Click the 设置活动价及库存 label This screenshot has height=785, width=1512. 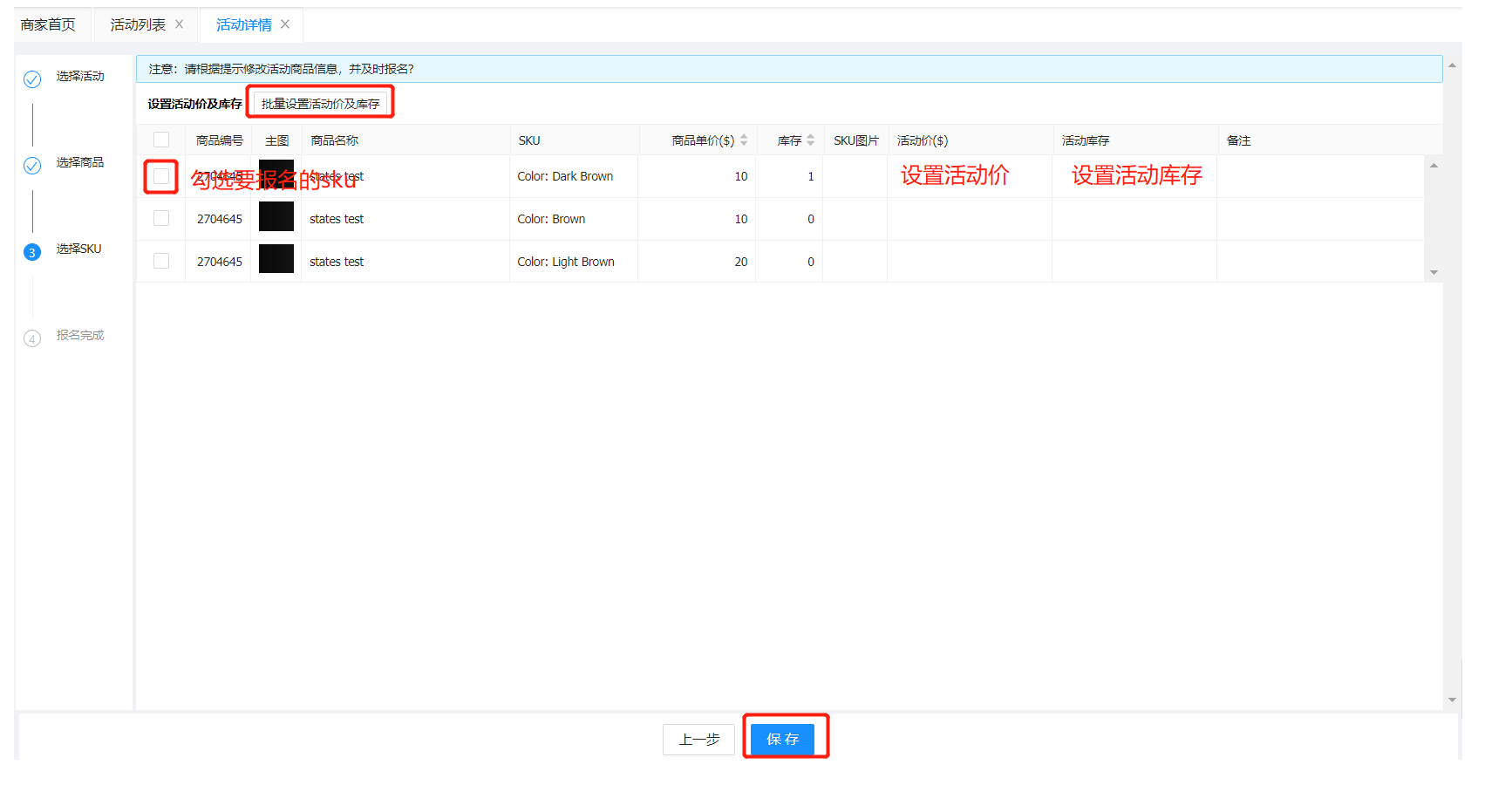tap(194, 104)
